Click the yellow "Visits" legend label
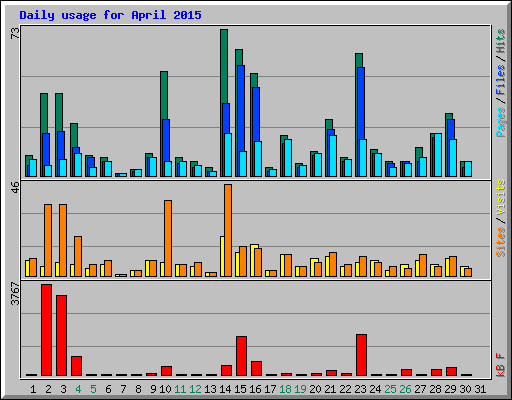This screenshot has height=400, width=512. click(x=500, y=197)
